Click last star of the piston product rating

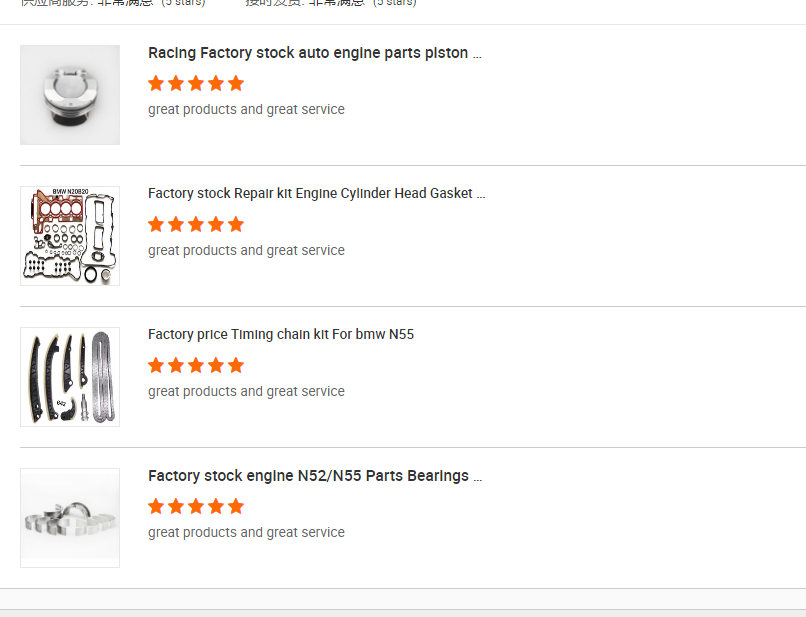tap(236, 83)
